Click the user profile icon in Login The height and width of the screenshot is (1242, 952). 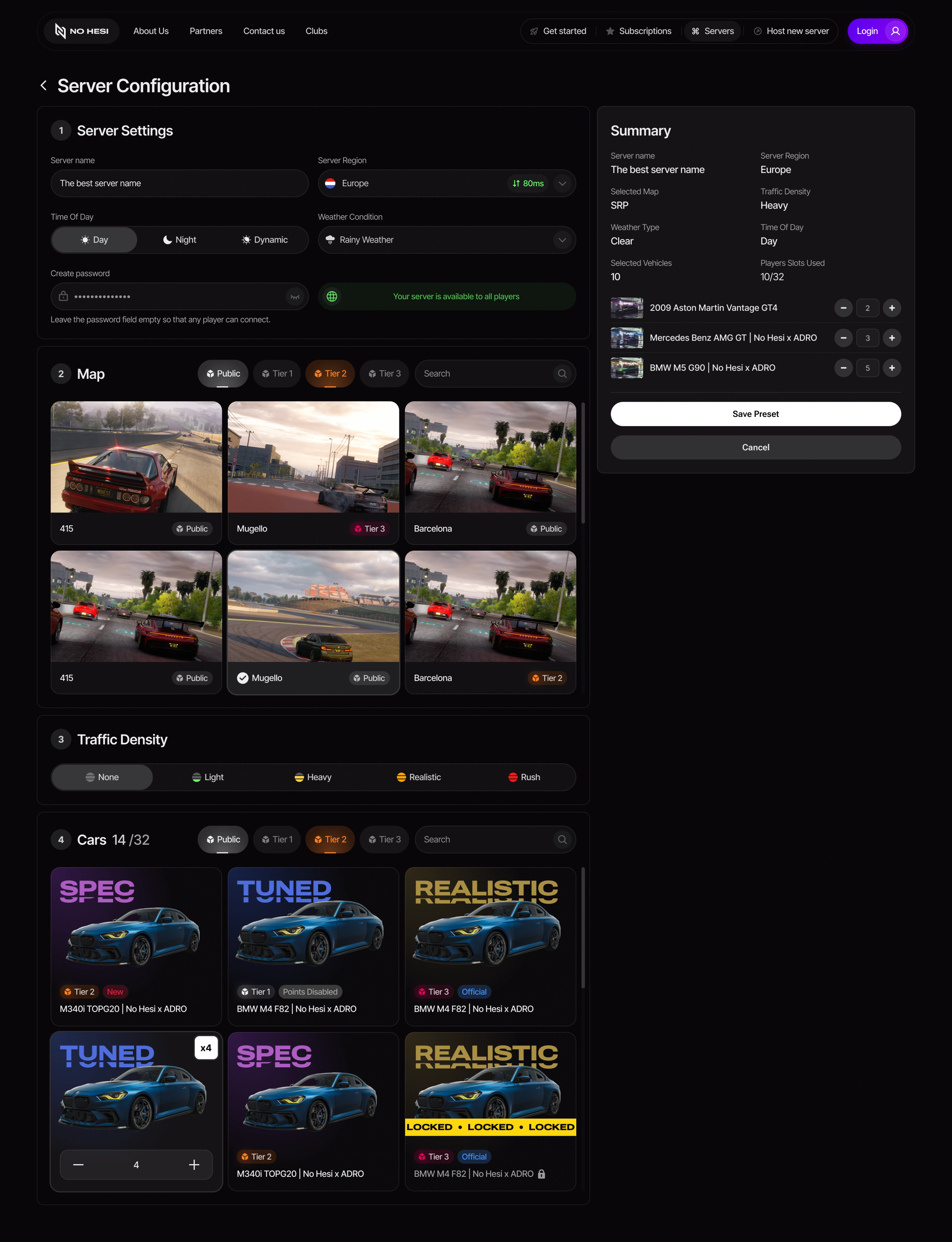(895, 31)
